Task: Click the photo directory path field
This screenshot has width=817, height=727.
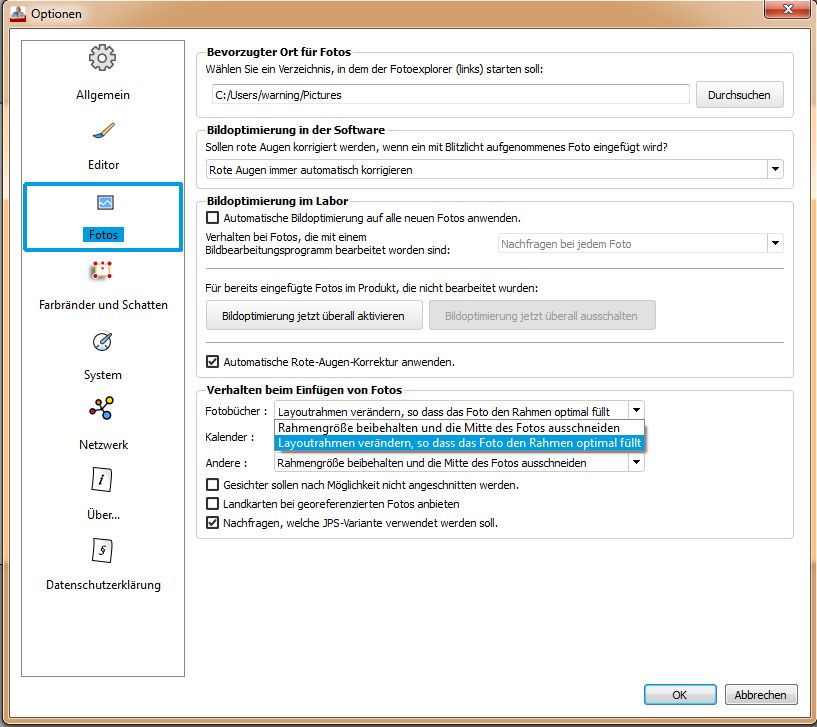Action: point(451,95)
